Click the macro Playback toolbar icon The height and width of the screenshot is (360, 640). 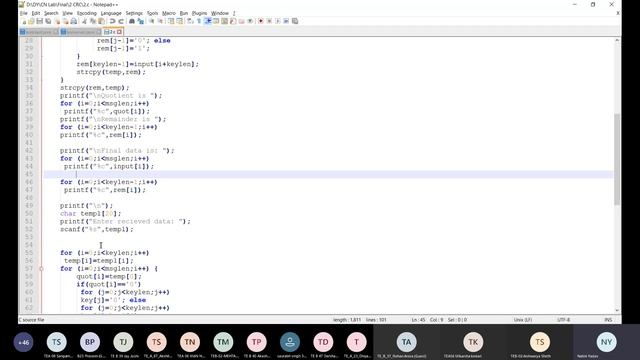click(278, 21)
